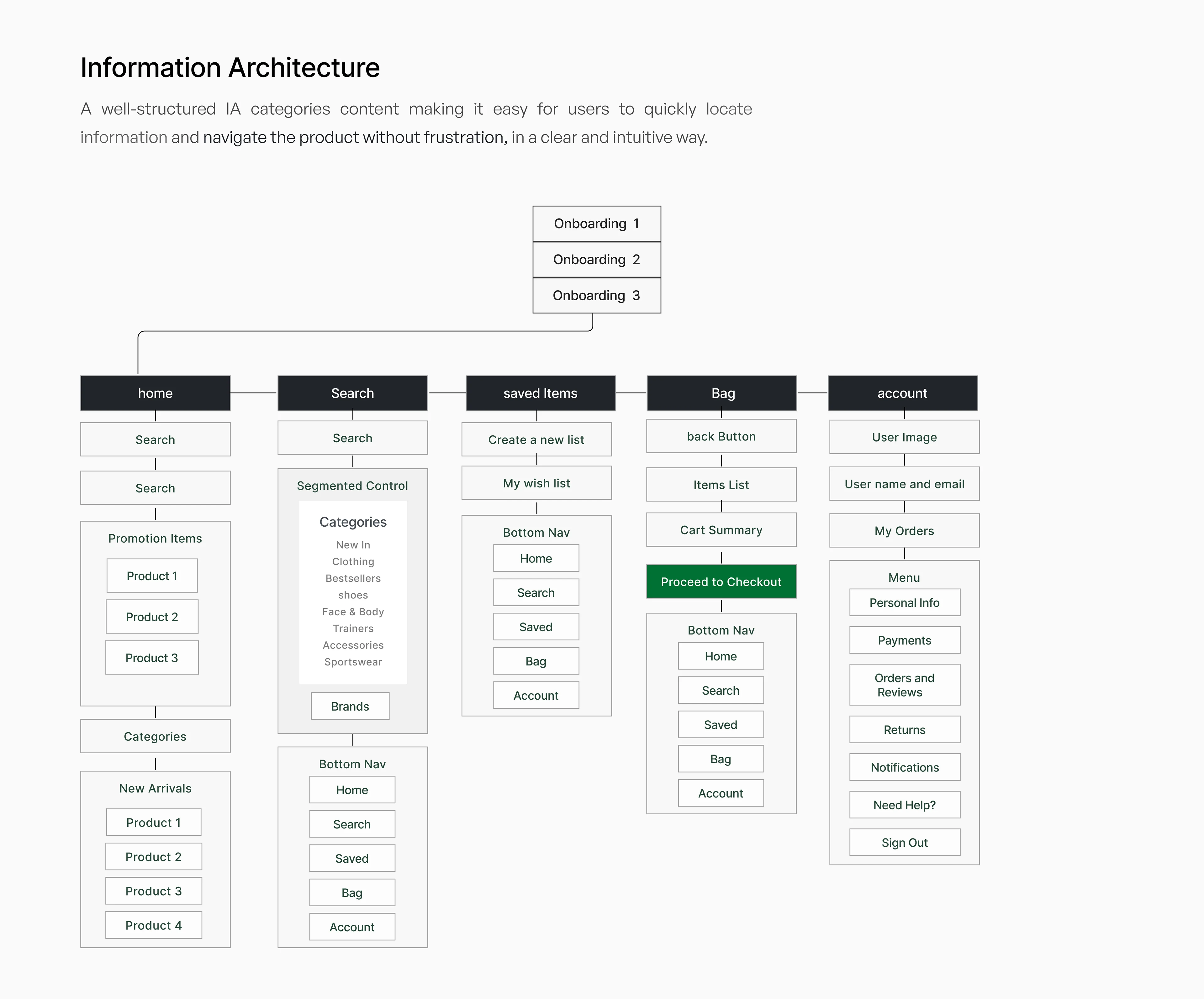This screenshot has width=1204, height=999.
Task: Click the Face & Body category text
Action: [x=353, y=612]
